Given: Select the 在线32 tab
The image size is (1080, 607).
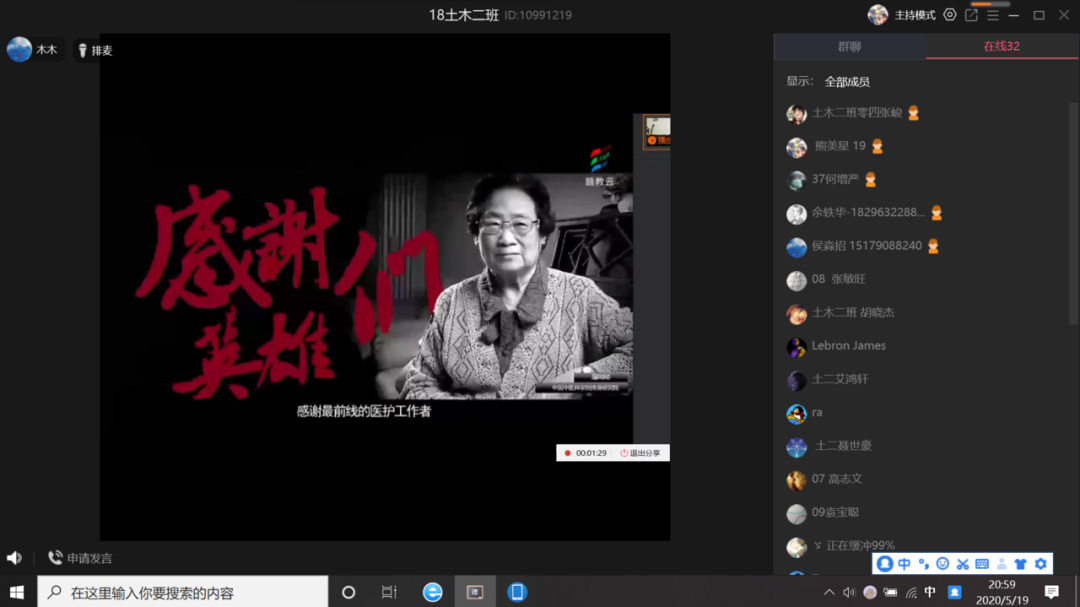Looking at the screenshot, I should (1001, 46).
